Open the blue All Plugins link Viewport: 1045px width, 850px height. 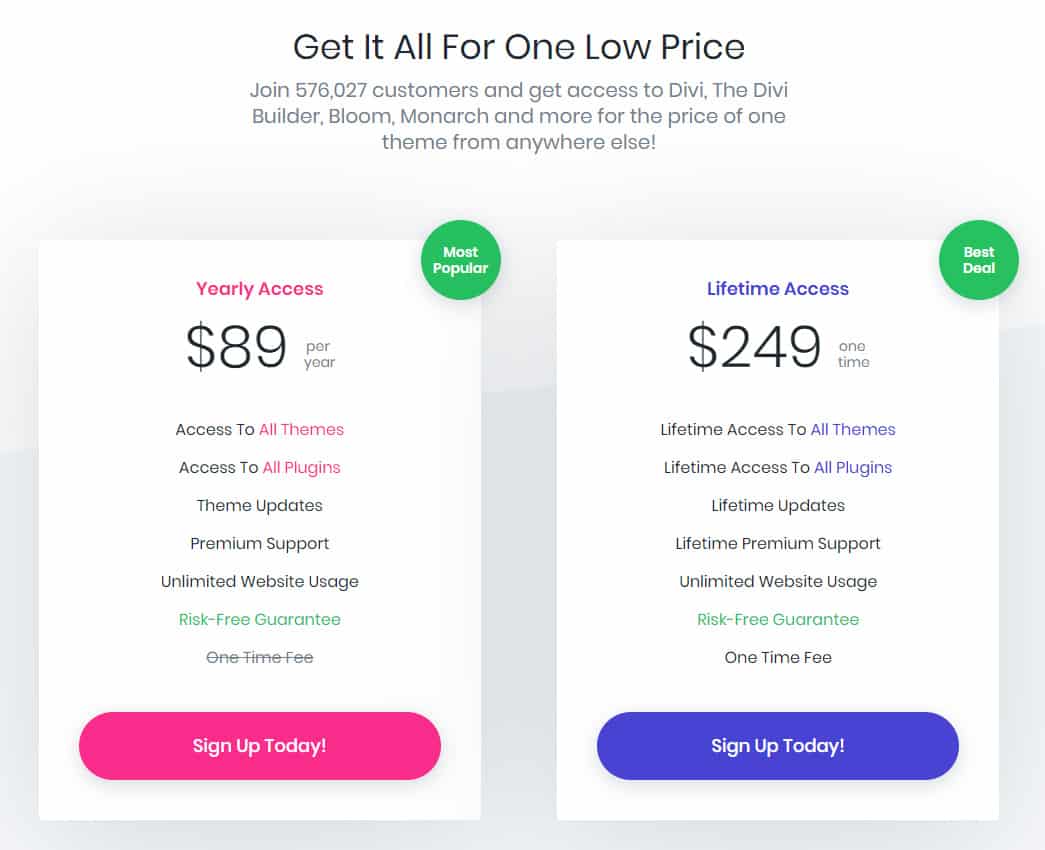click(x=852, y=468)
